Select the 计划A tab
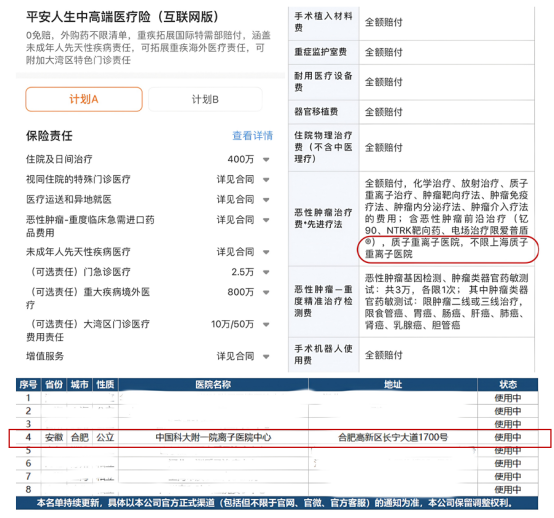This screenshot has height=518, width=554. pyautogui.click(x=84, y=99)
